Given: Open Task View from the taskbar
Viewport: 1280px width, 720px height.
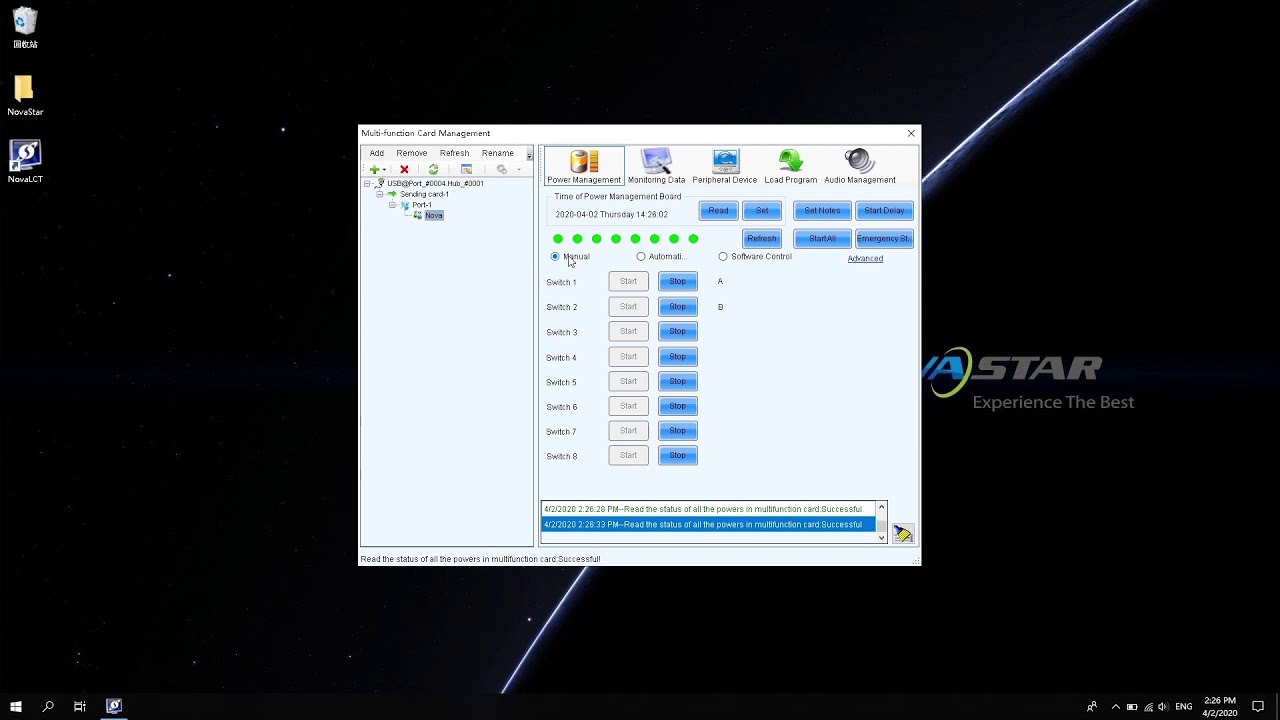Looking at the screenshot, I should point(80,706).
